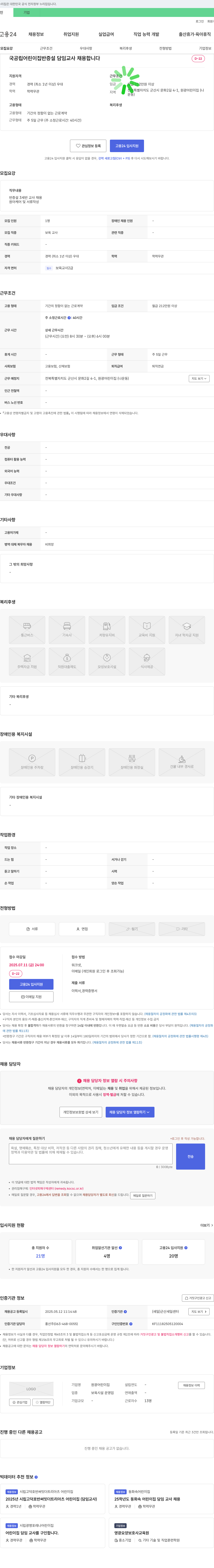This screenshot has width=214, height=1568.
Task: Click the 차량유지비 welfare icon
Action: (107, 630)
